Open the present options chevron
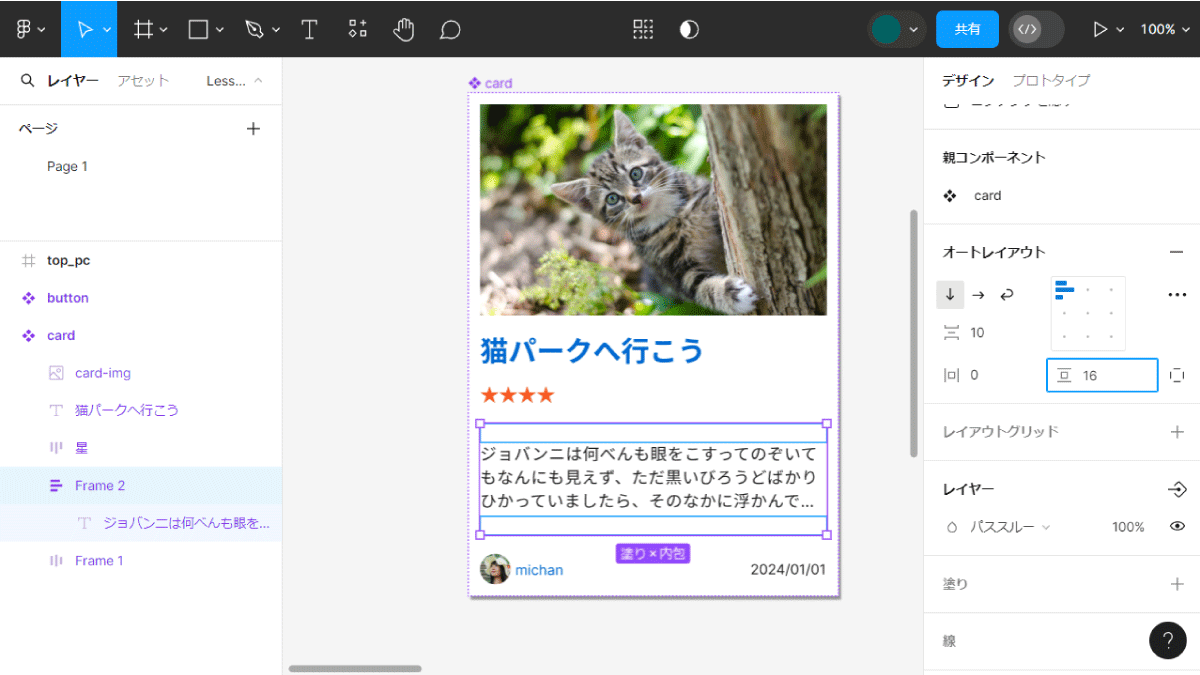 pyautogui.click(x=1121, y=30)
